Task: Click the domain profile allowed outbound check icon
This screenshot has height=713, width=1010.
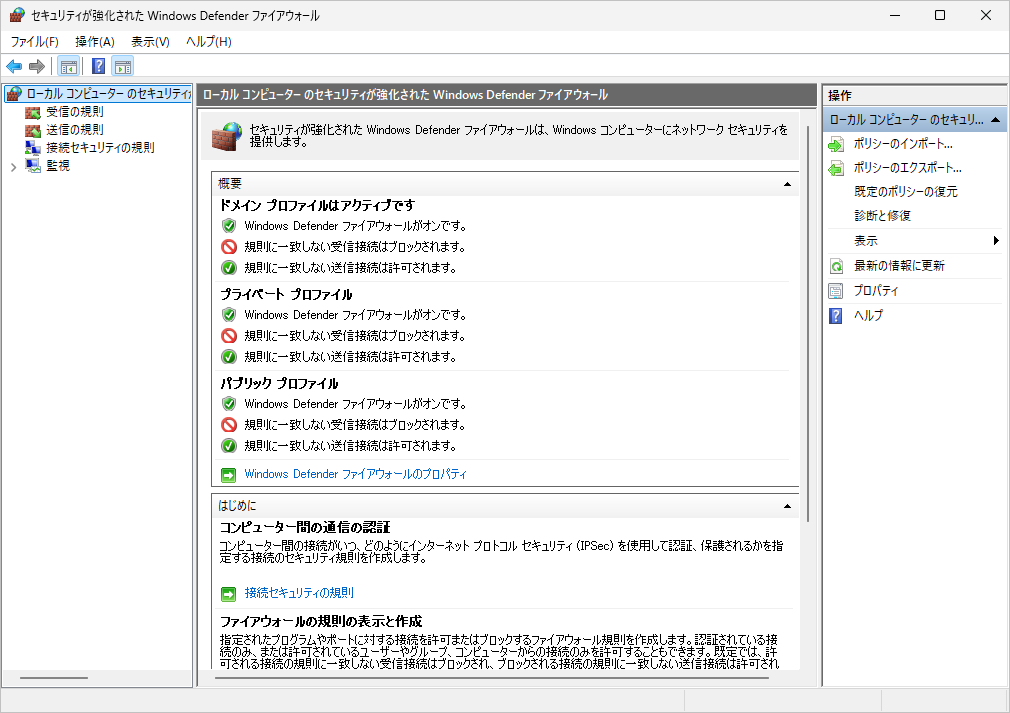Action: click(x=229, y=267)
